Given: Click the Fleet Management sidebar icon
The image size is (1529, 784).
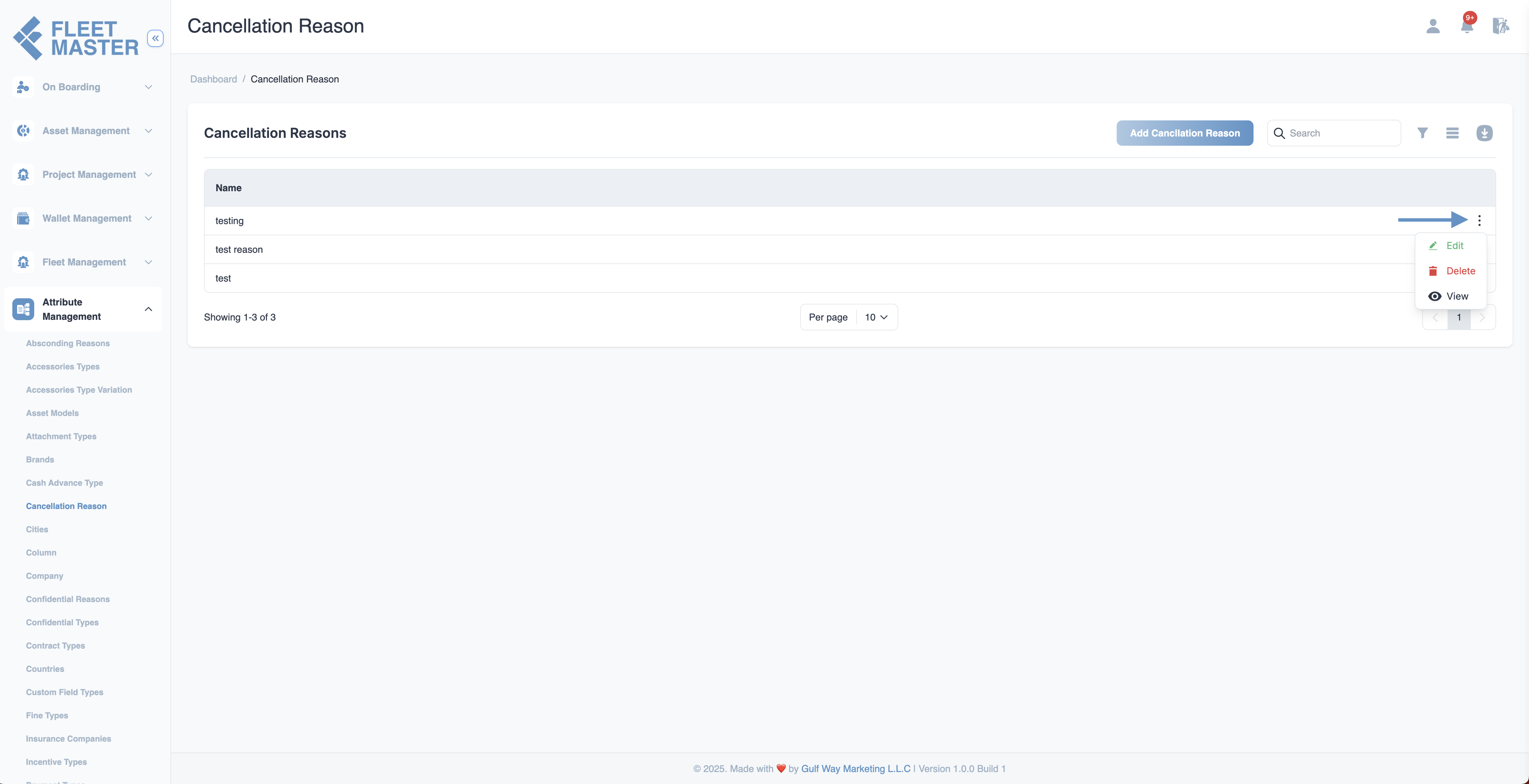Looking at the screenshot, I should point(23,262).
